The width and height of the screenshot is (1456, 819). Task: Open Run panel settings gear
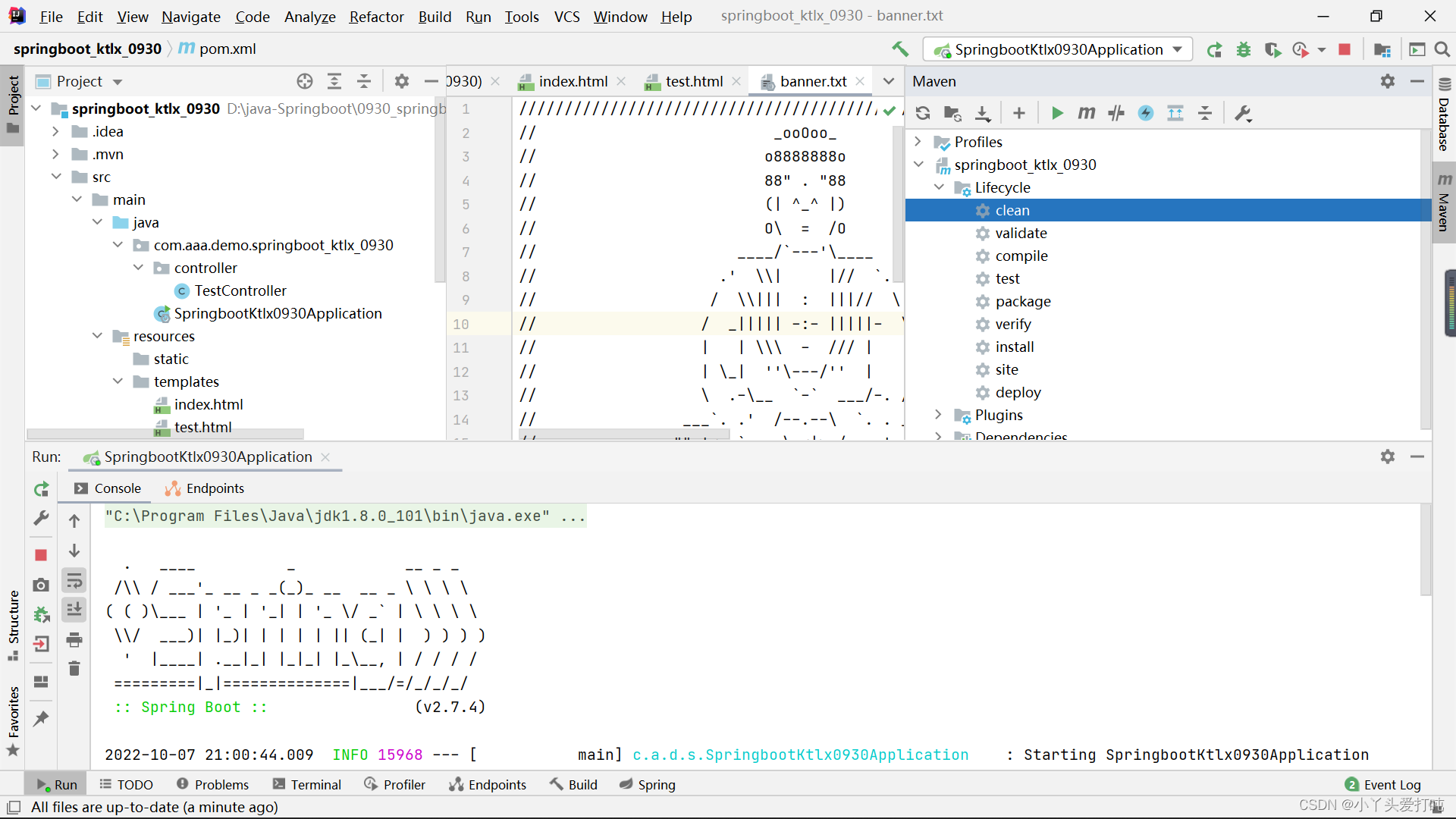click(1388, 457)
